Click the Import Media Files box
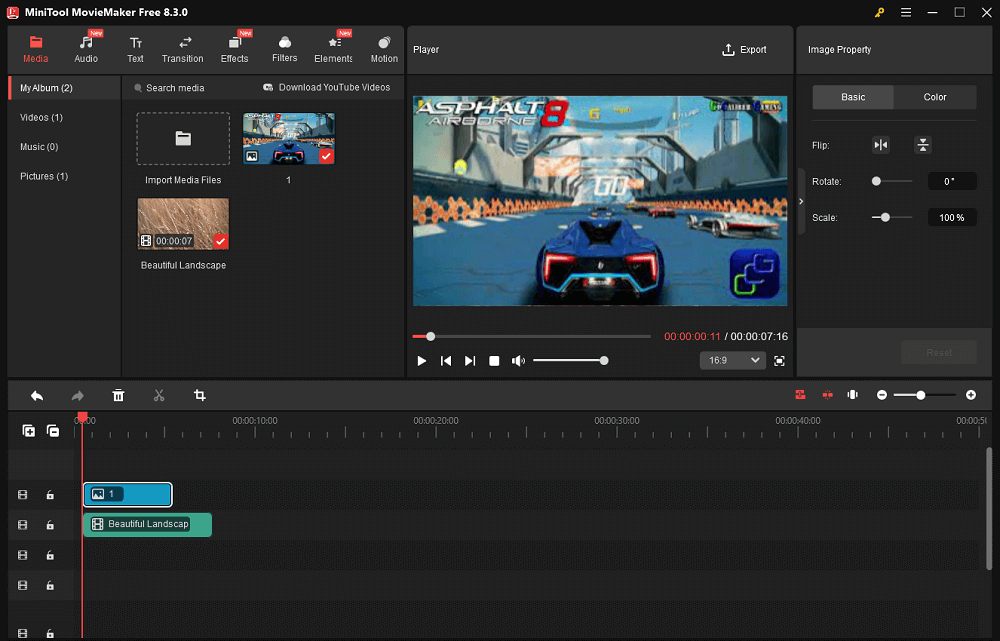 pos(183,139)
